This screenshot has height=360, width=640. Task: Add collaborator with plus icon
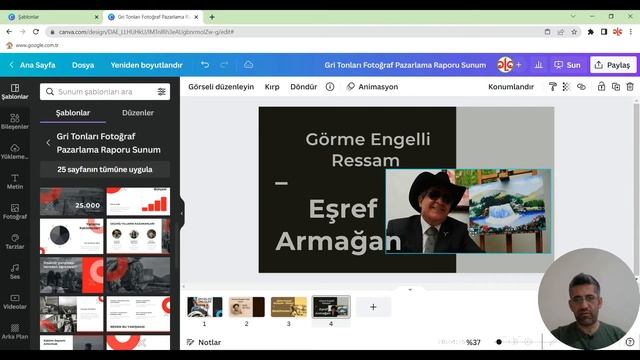coord(519,65)
